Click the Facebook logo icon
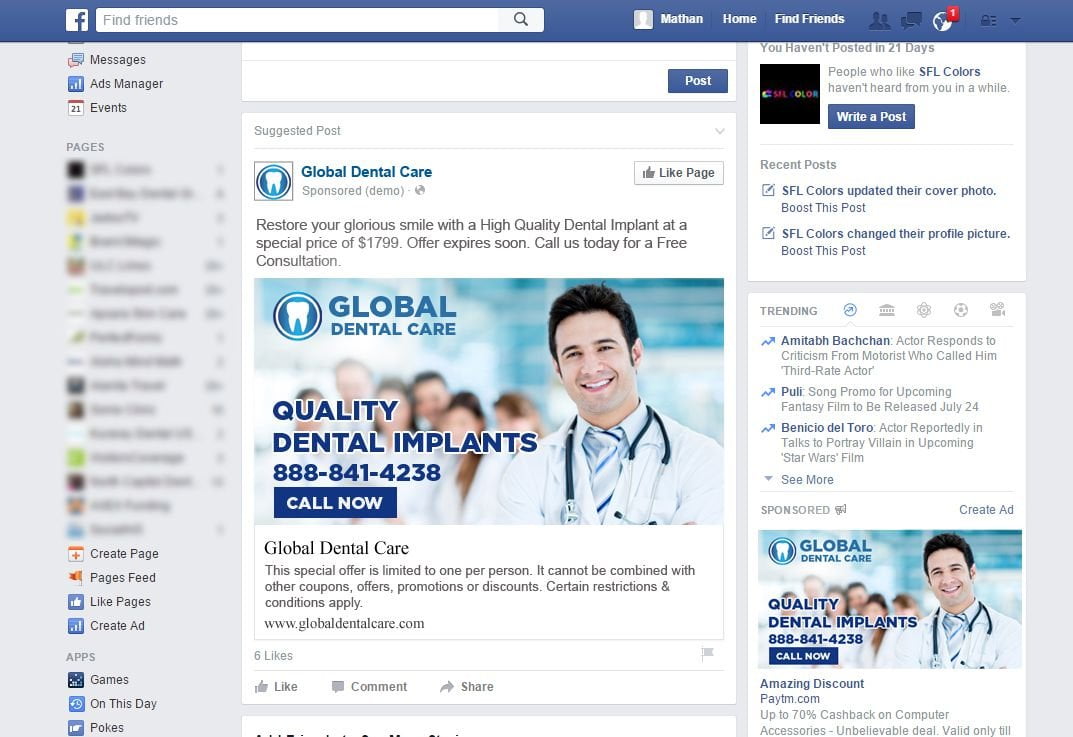 coord(77,20)
